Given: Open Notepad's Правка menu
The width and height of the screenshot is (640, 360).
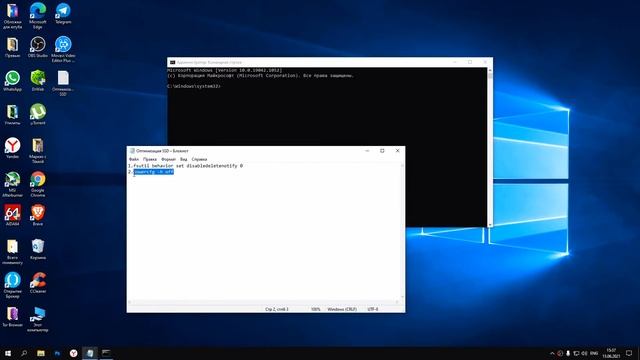Looking at the screenshot, I should (x=150, y=159).
